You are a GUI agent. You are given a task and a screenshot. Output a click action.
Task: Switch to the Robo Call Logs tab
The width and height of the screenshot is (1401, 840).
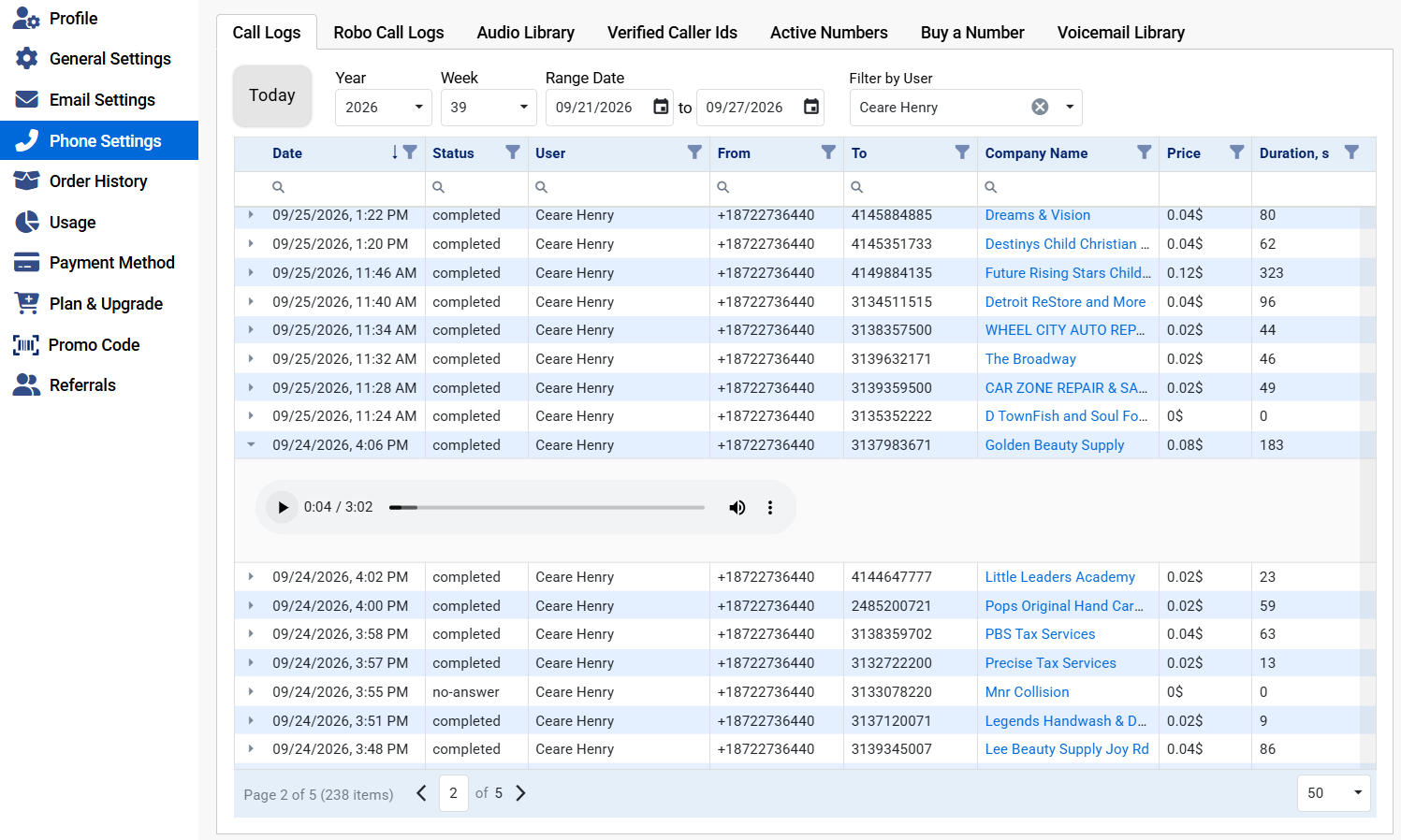click(x=389, y=33)
